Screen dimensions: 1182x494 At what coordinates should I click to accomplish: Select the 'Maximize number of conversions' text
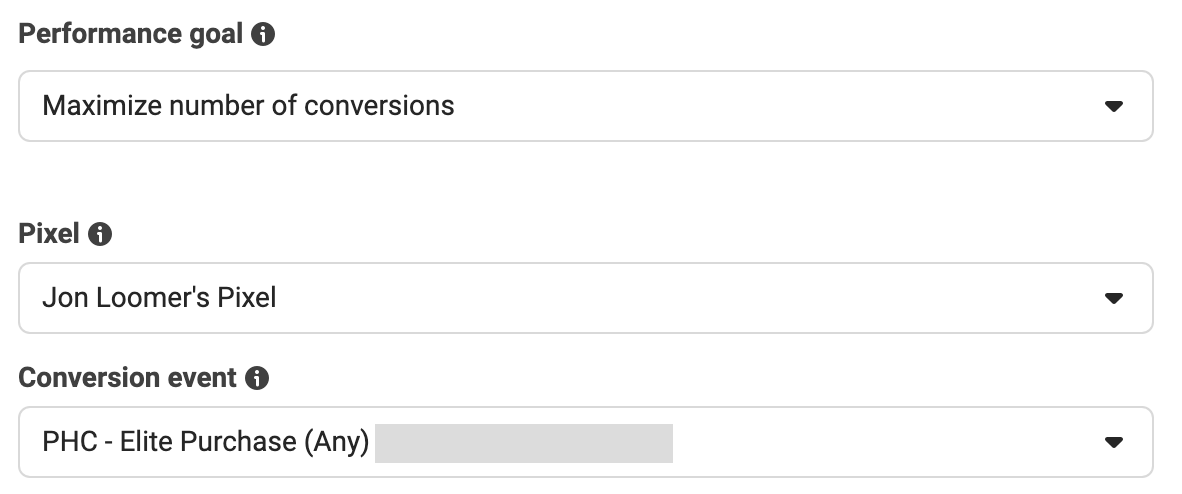coord(248,106)
